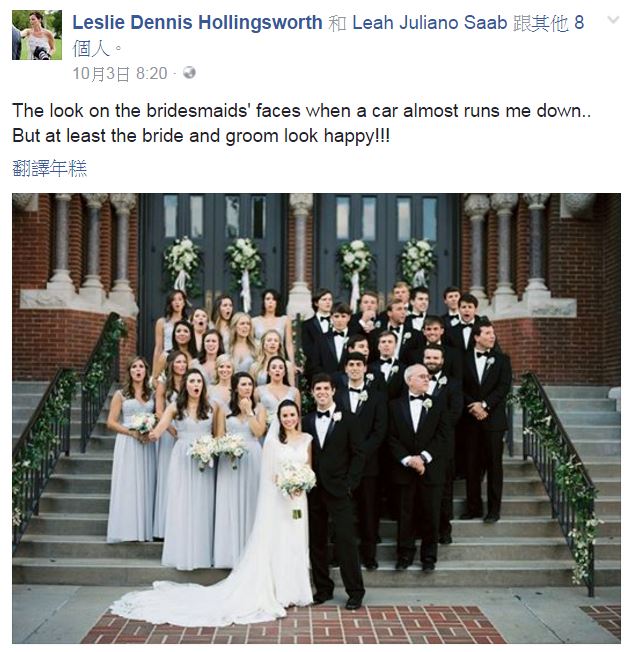Expand the post options chevron menu
Image resolution: width=632 pixels, height=652 pixels.
click(x=613, y=20)
